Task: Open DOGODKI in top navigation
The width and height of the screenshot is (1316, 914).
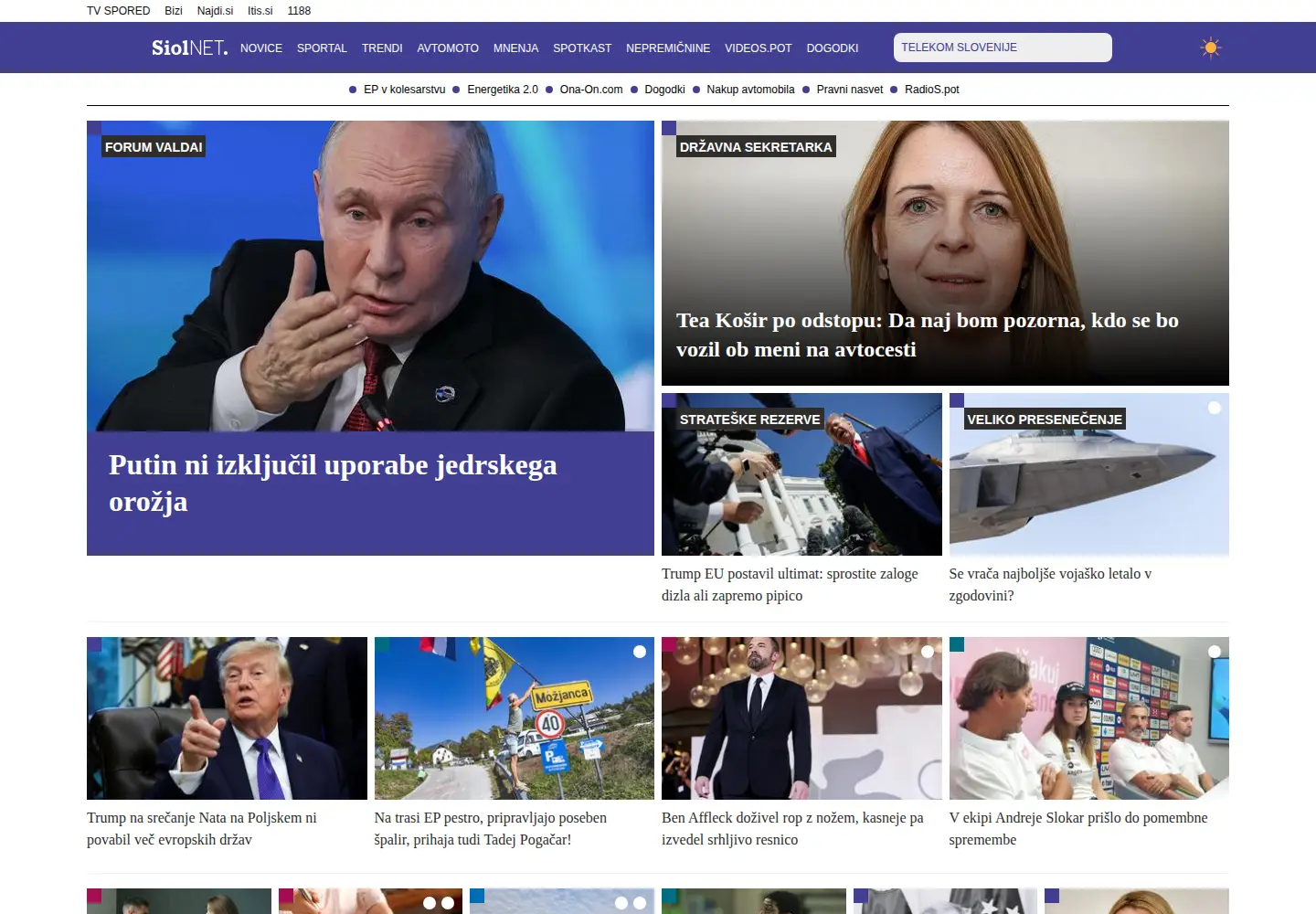Action: pyautogui.click(x=833, y=48)
